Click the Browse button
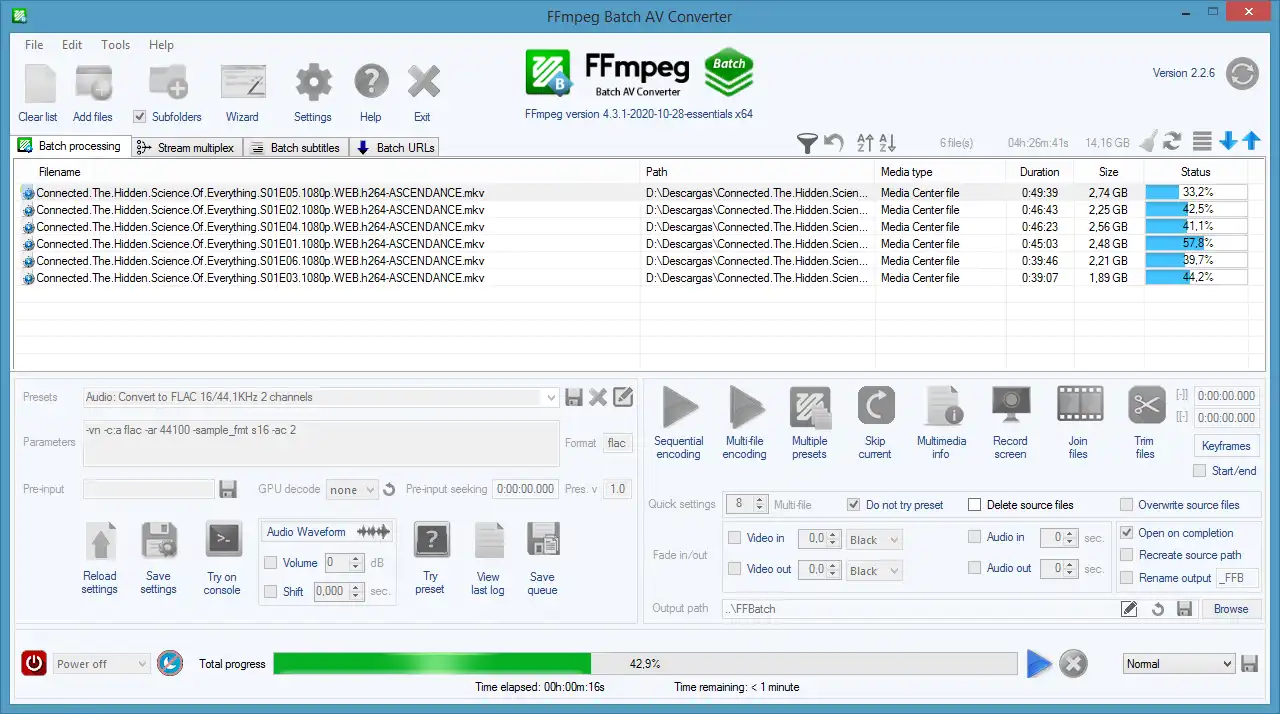1280x714 pixels. [1231, 608]
